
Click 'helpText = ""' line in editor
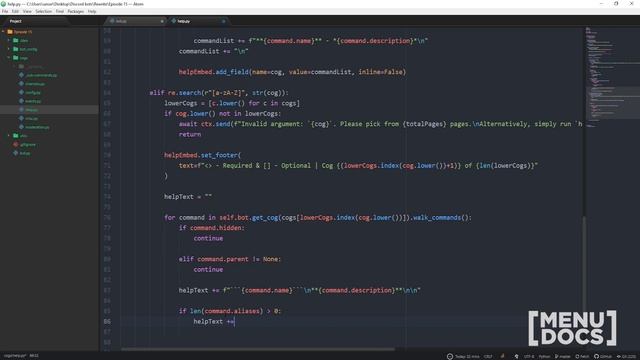(x=188, y=197)
